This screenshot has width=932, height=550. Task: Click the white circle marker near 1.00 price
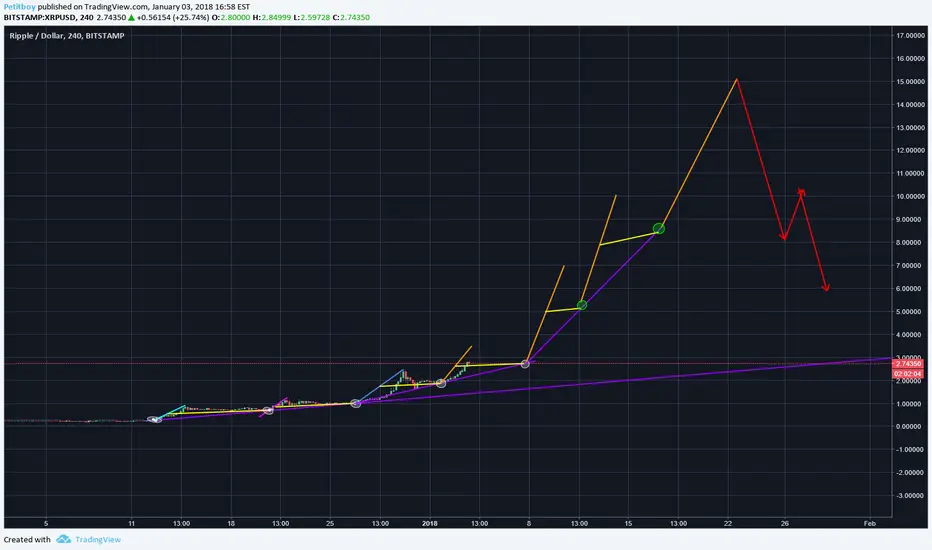point(355,403)
